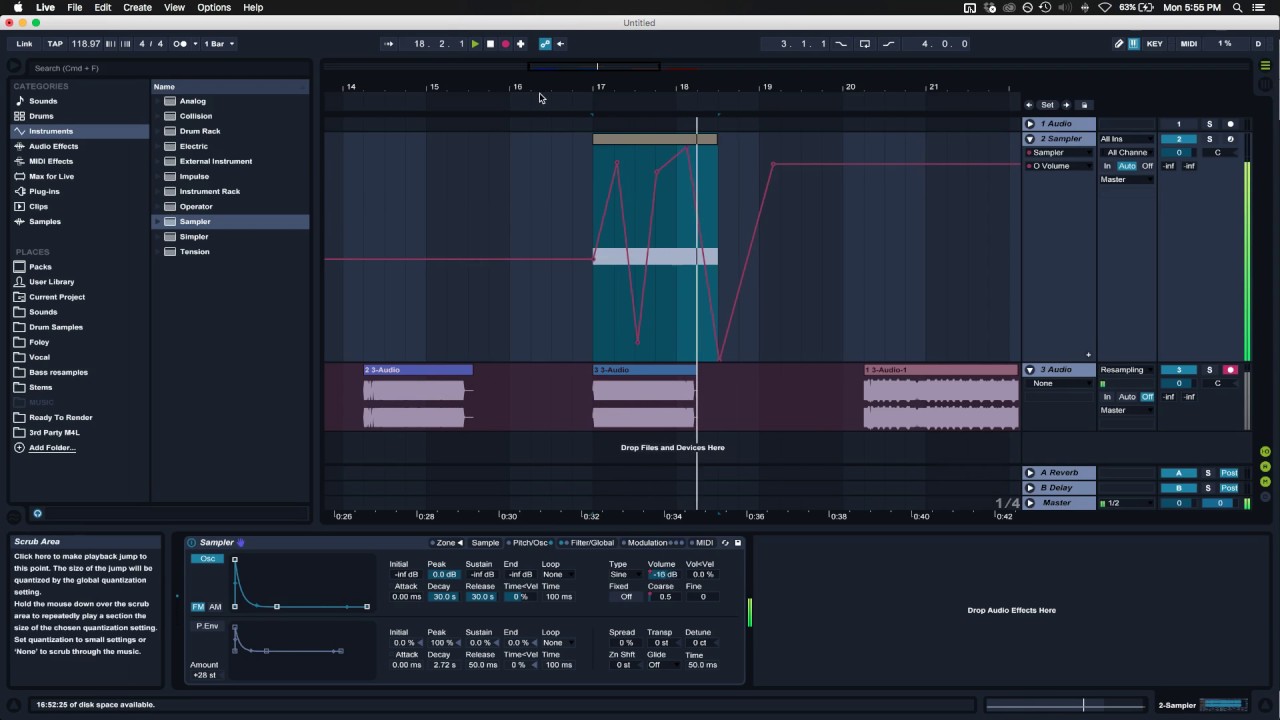Select the Plug-ins category
1280x720 pixels.
pyautogui.click(x=44, y=191)
